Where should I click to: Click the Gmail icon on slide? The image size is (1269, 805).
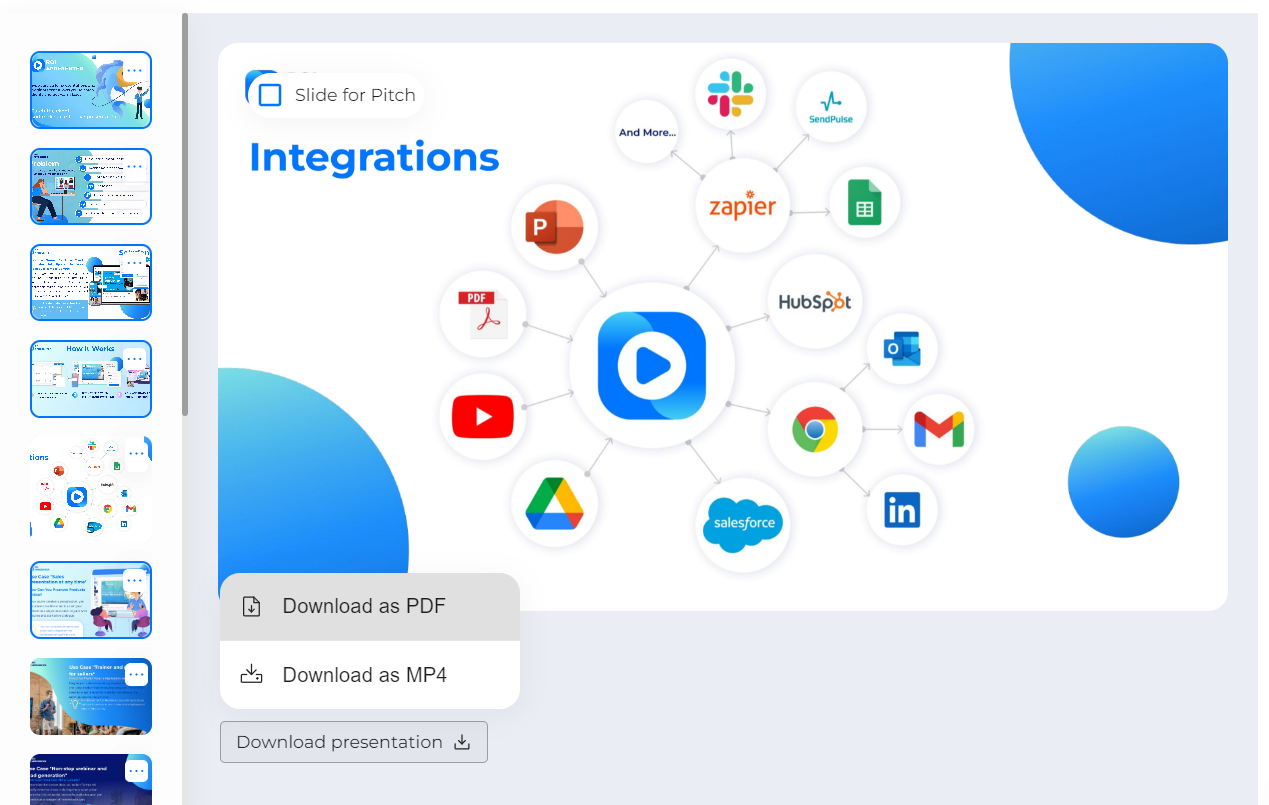[x=939, y=430]
